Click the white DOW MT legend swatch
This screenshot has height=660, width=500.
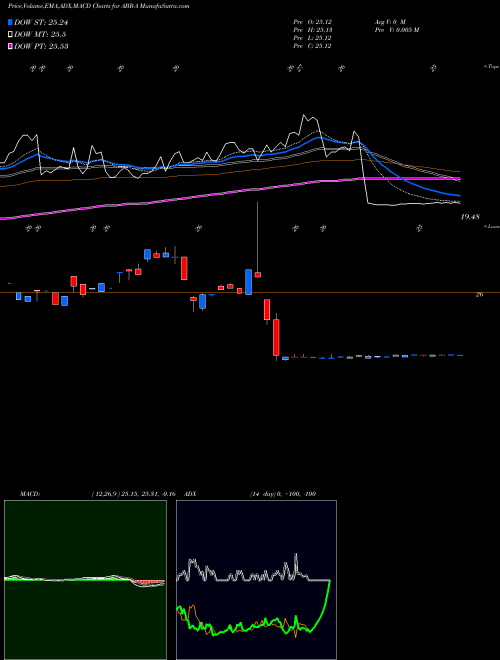[11, 35]
